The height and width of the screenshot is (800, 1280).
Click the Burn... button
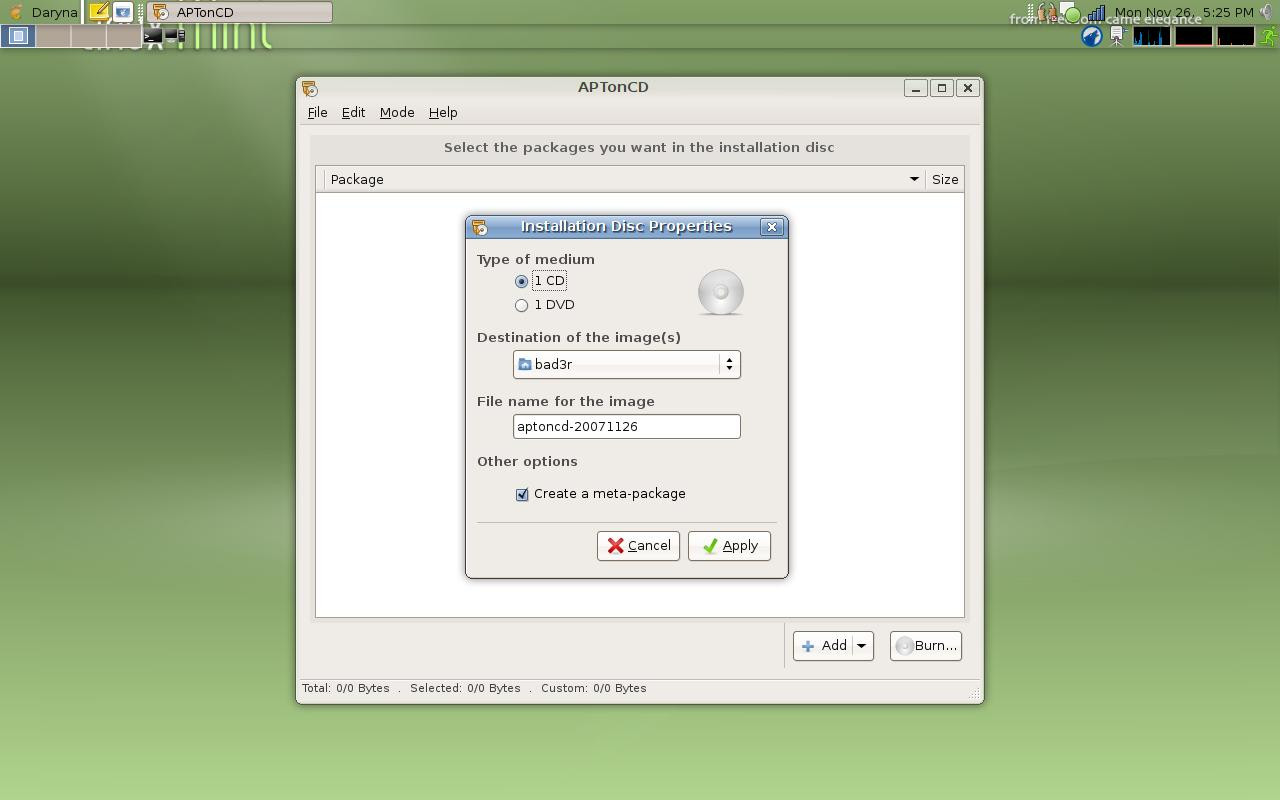click(926, 646)
